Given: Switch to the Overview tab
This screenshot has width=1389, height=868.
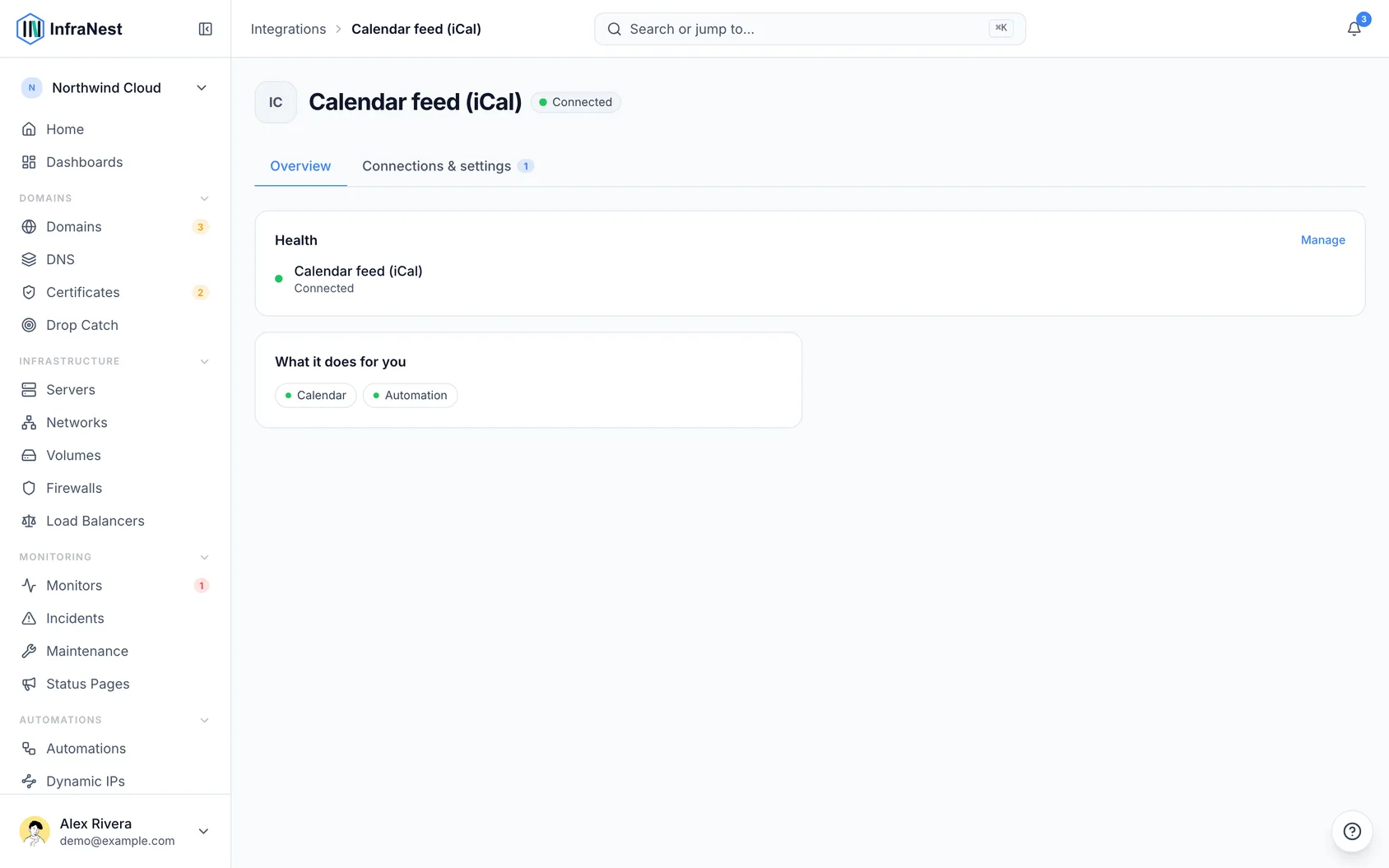Looking at the screenshot, I should 300,166.
